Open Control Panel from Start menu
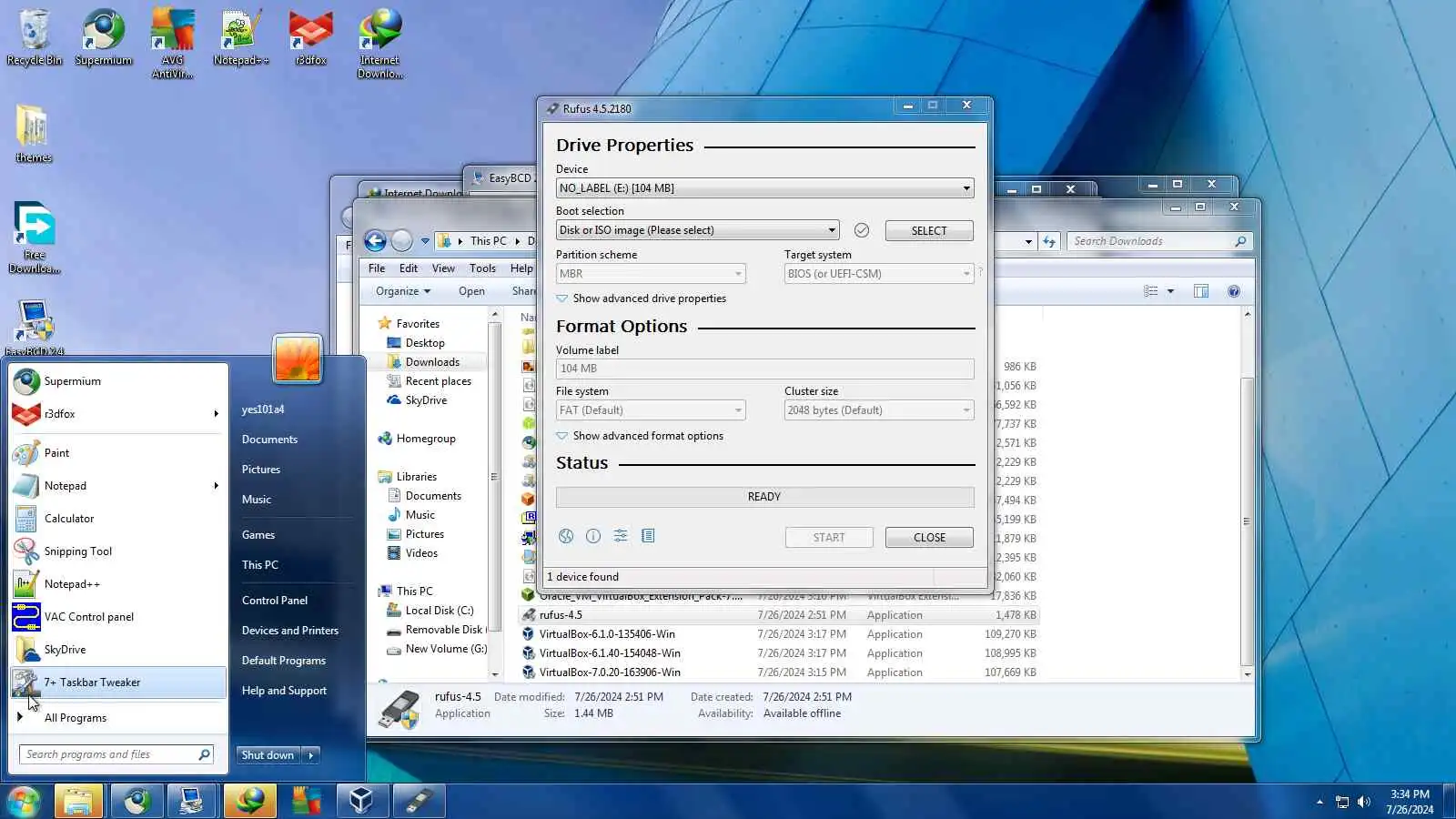Viewport: 1456px width, 819px height. (x=275, y=601)
